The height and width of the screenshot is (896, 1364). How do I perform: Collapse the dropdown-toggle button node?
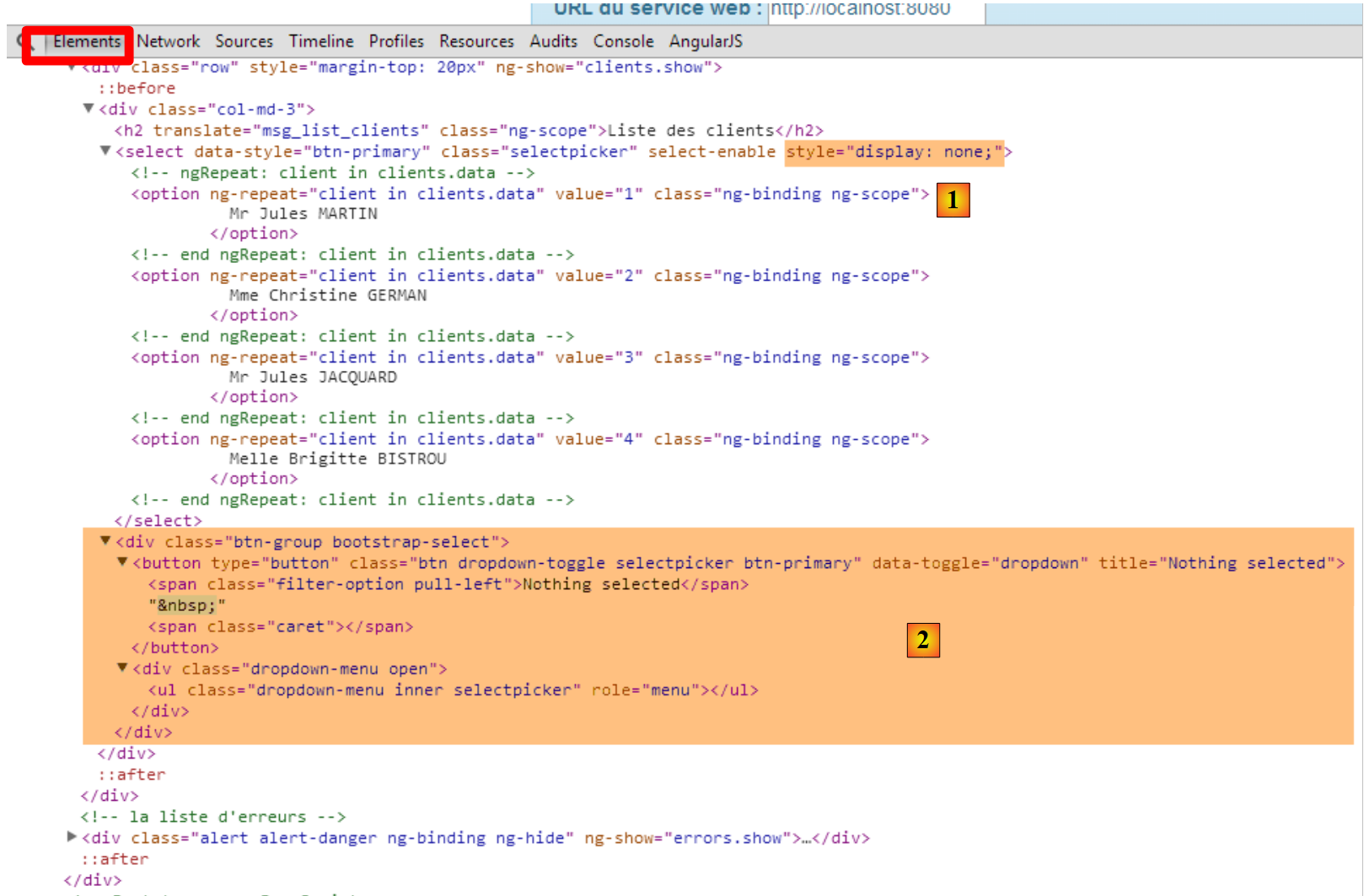[122, 562]
